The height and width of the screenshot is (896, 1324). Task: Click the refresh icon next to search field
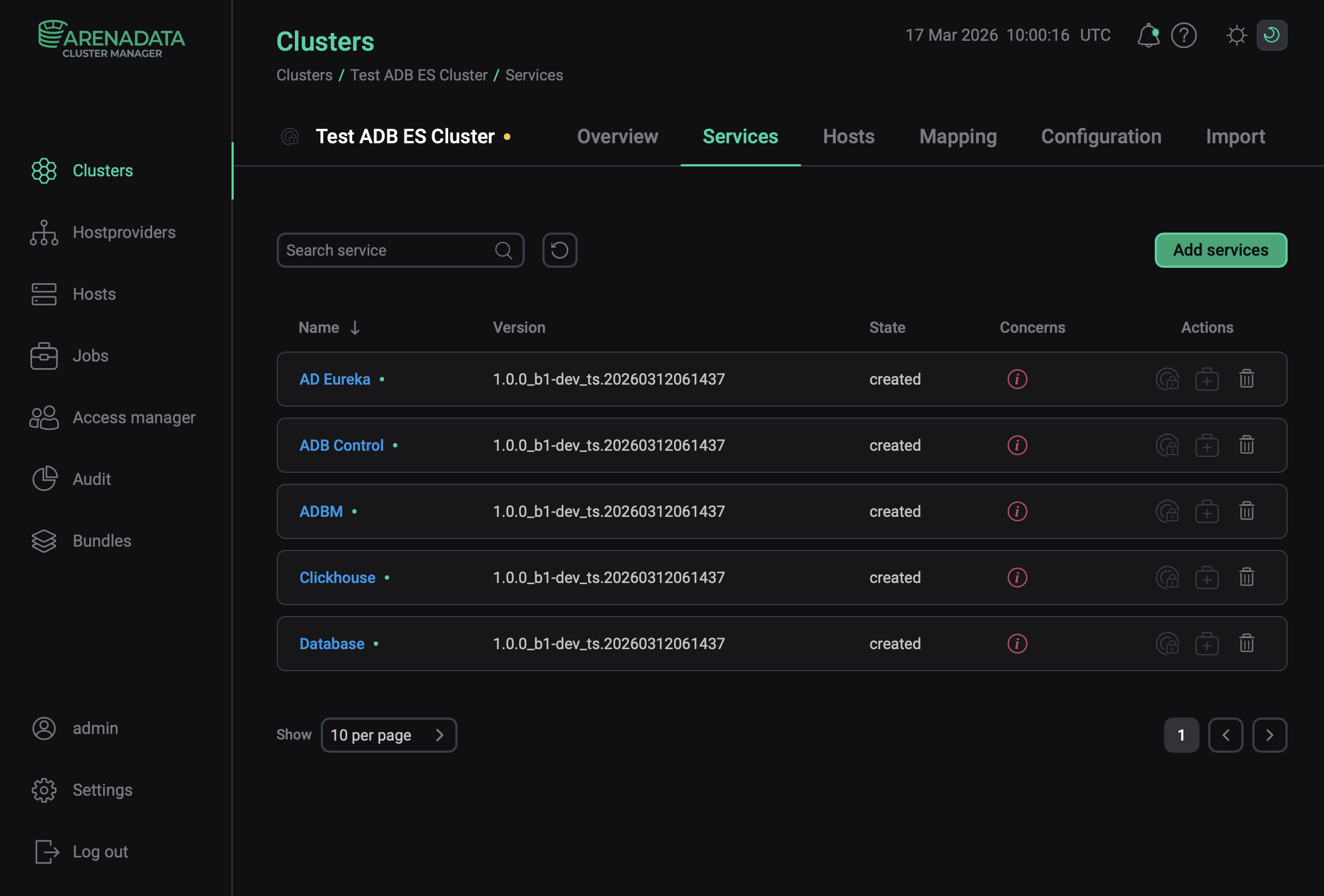coord(559,250)
